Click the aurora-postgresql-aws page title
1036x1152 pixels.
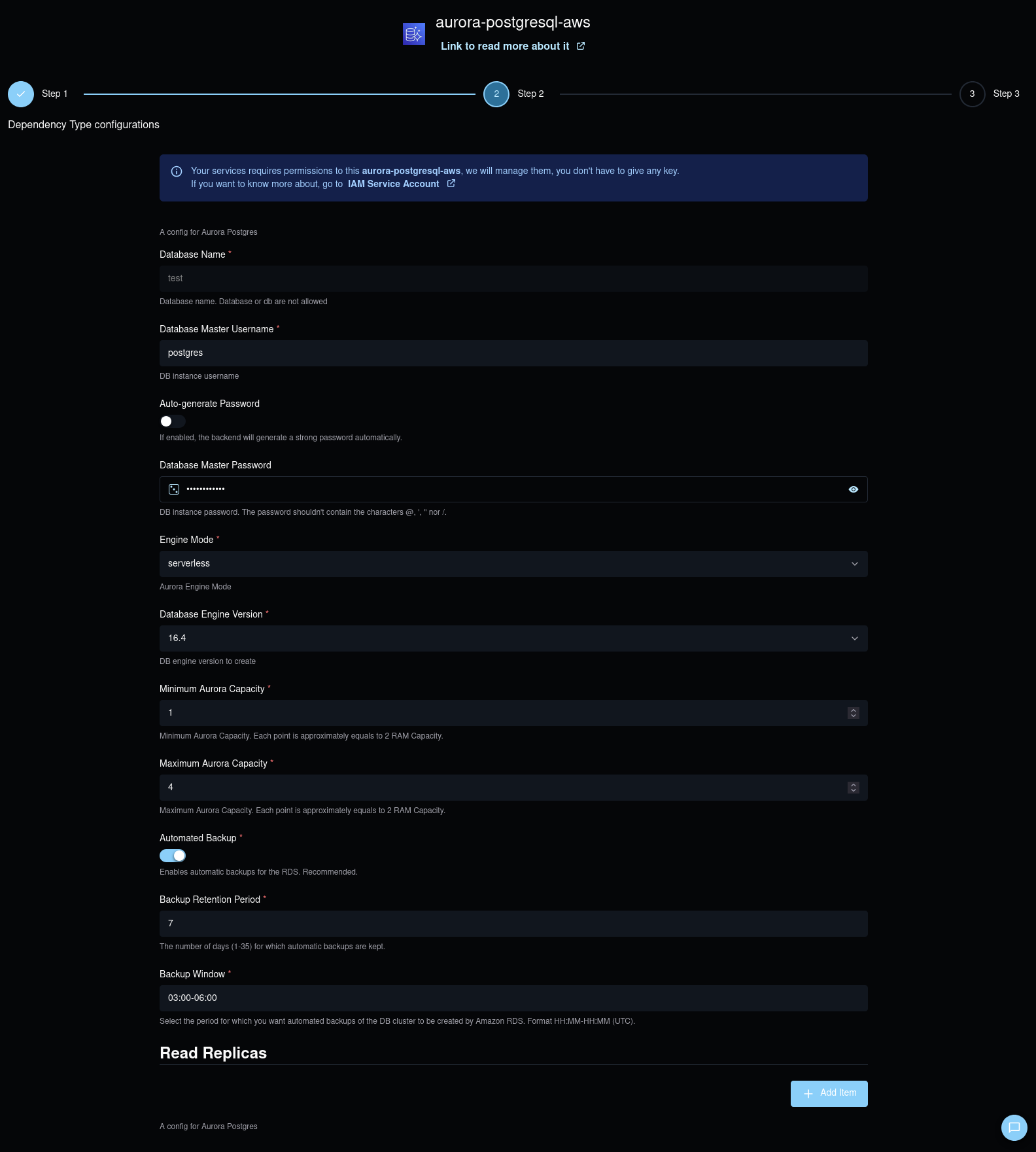[x=513, y=22]
